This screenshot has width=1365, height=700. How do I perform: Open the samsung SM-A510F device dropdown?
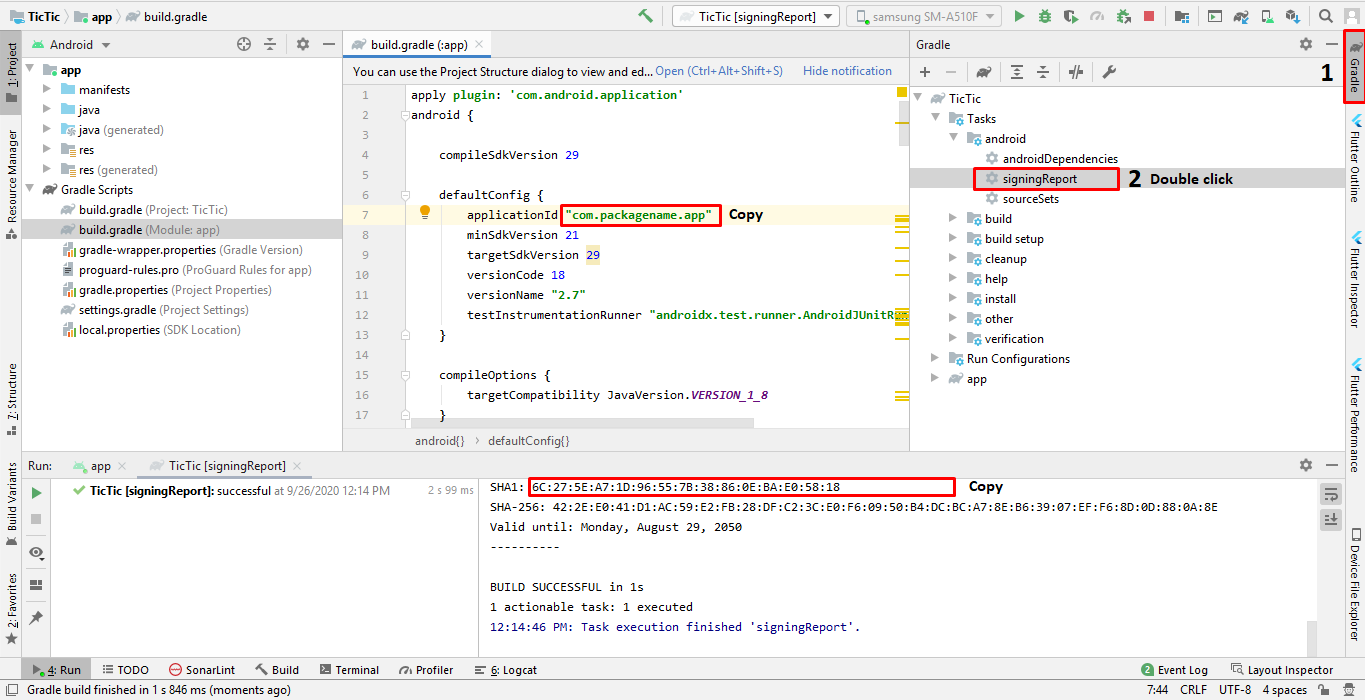(923, 16)
